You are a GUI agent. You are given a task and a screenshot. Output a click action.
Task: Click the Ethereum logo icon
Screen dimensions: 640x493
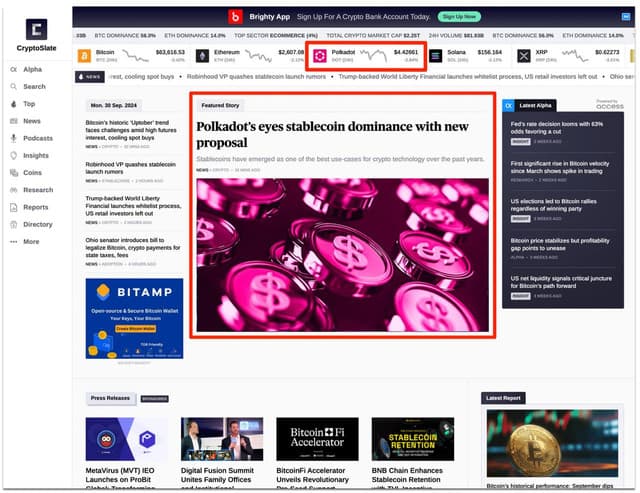(203, 55)
